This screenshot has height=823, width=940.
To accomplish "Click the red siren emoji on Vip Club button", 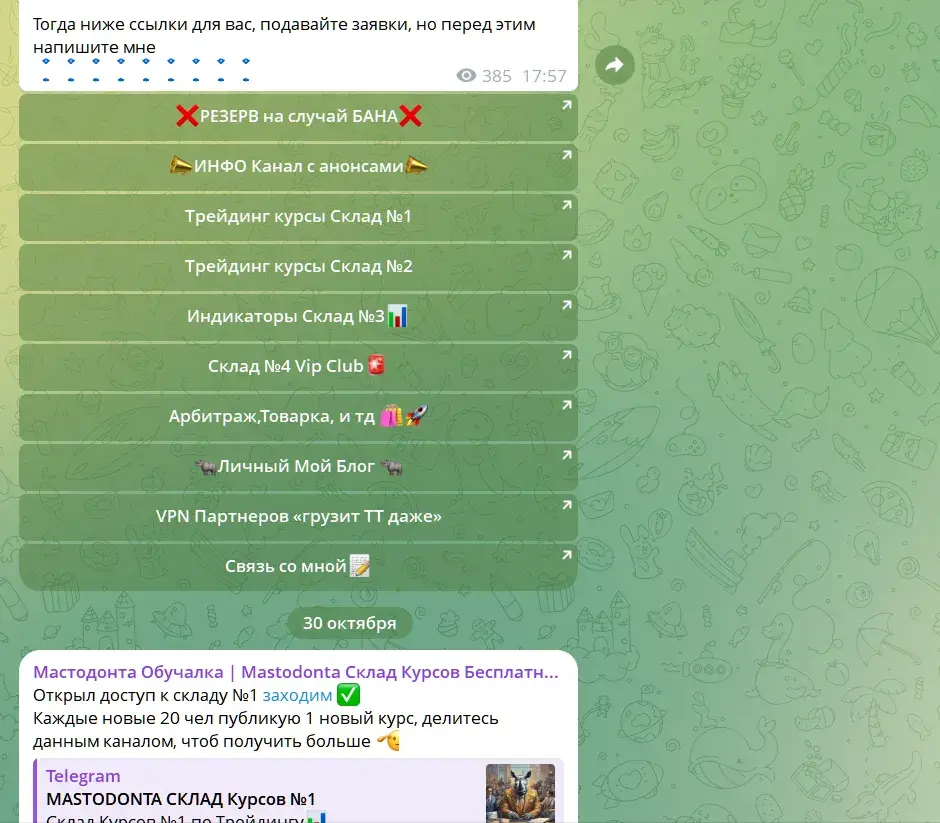I will click(376, 365).
